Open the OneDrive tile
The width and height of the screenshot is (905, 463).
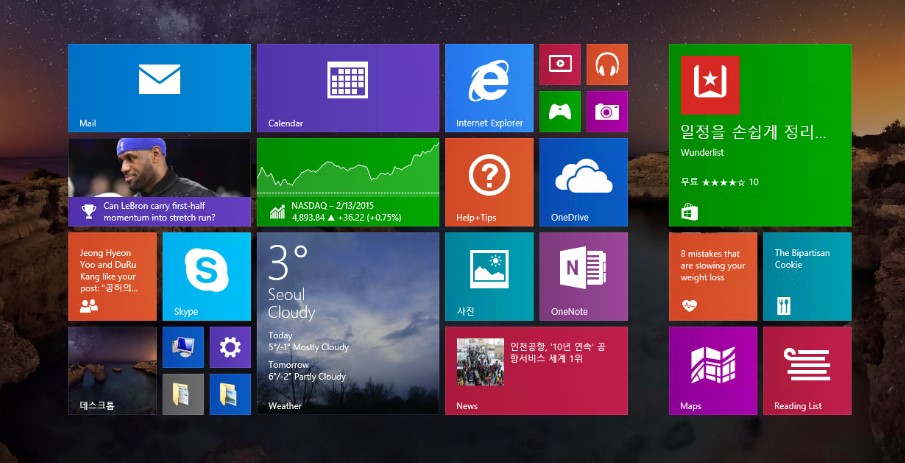(x=584, y=182)
